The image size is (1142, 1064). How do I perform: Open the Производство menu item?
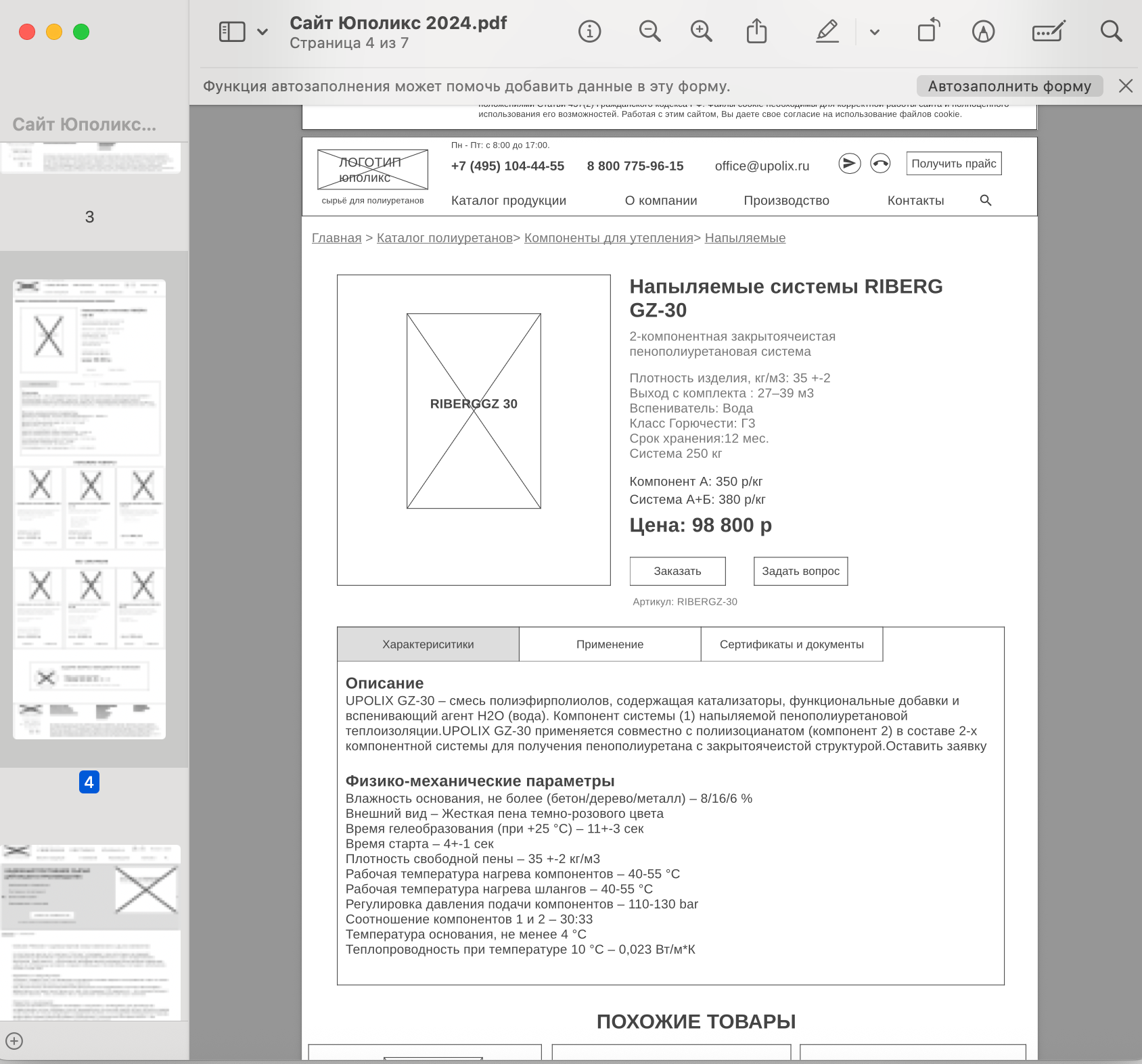(x=786, y=201)
